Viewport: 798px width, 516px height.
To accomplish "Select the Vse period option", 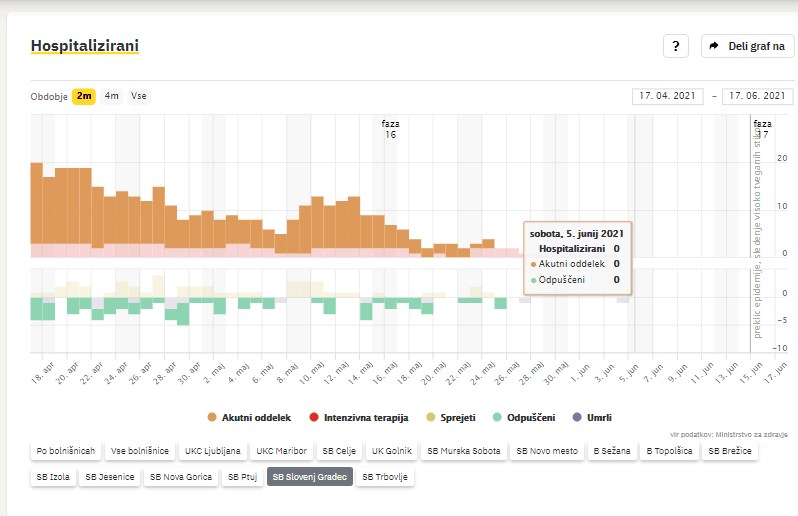I will [139, 96].
